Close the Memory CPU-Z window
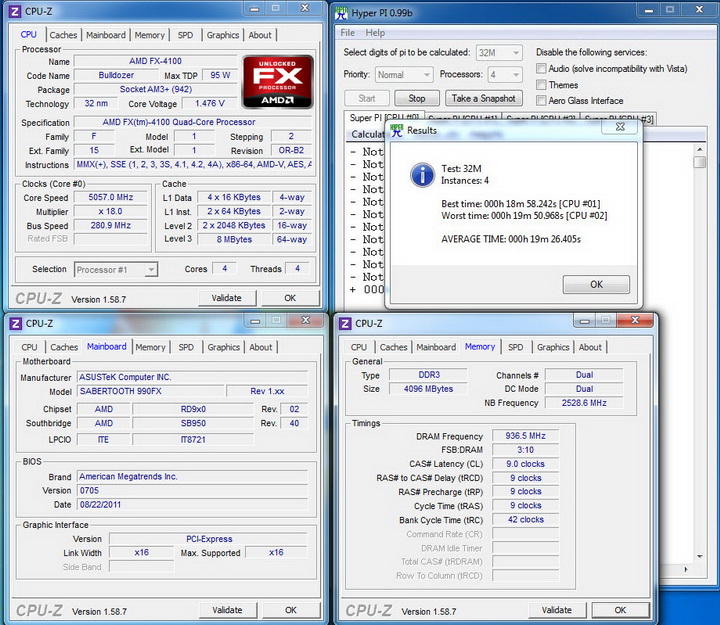Viewport: 720px width, 625px height. (x=635, y=321)
